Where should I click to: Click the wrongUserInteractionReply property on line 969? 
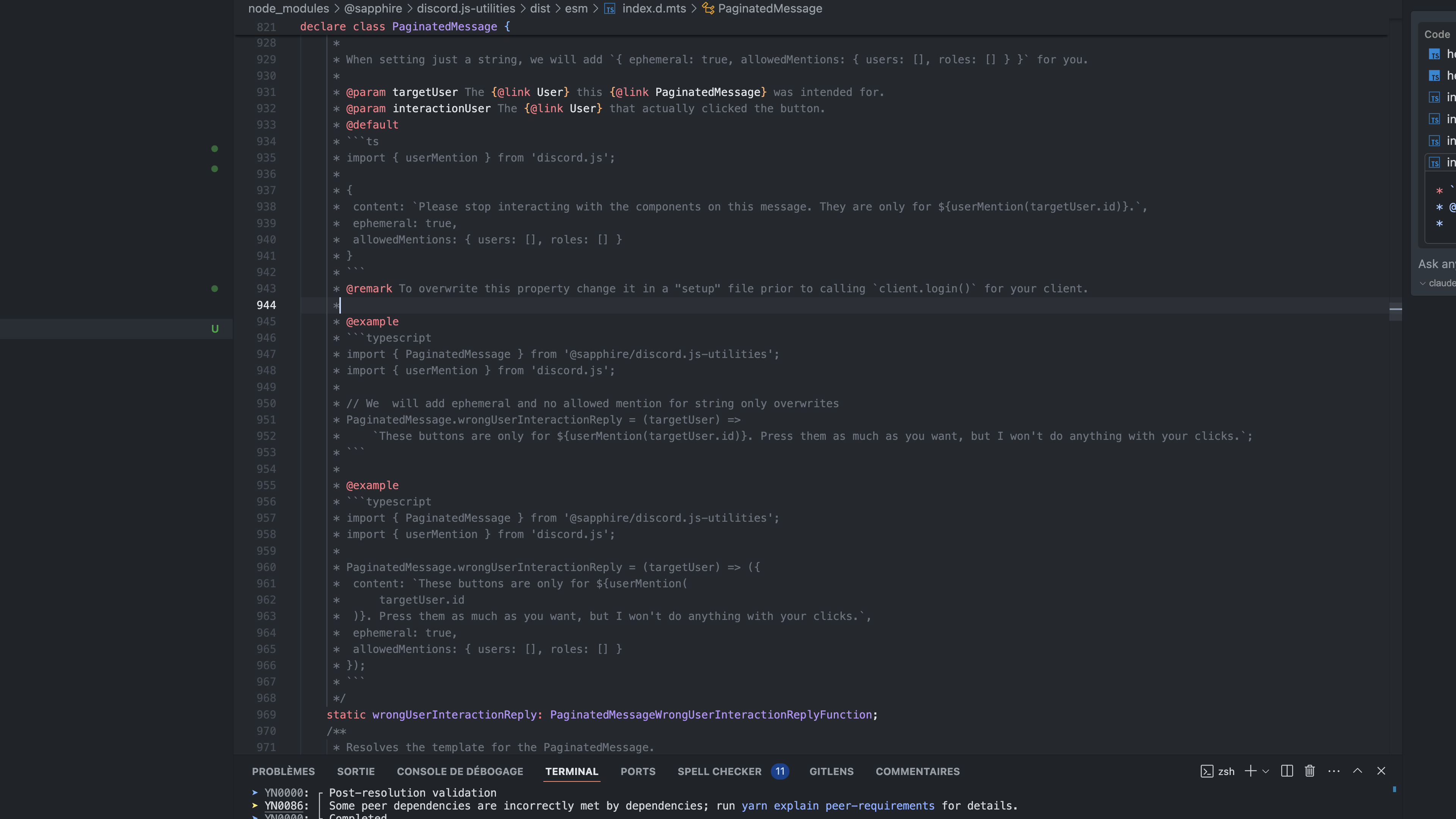(x=455, y=715)
